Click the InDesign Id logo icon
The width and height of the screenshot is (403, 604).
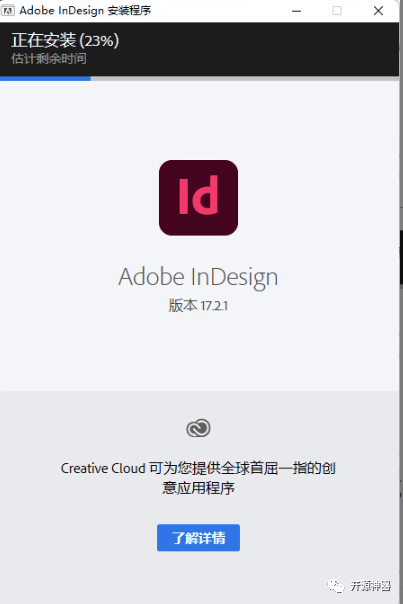(198, 198)
